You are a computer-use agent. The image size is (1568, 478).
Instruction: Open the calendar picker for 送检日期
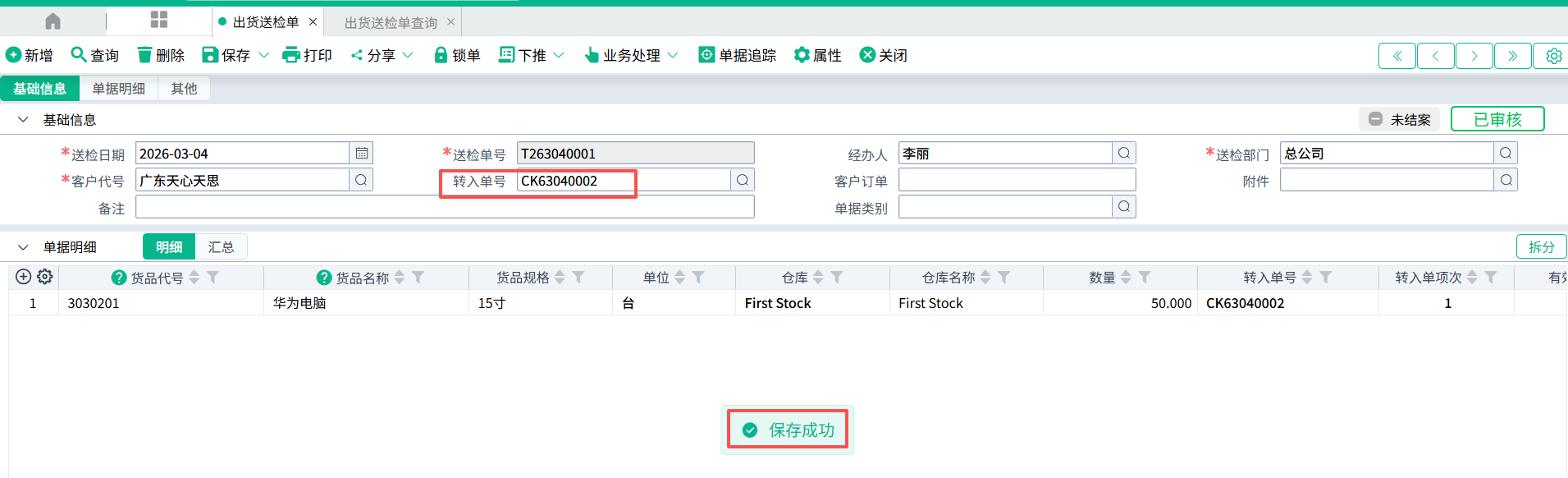point(361,154)
